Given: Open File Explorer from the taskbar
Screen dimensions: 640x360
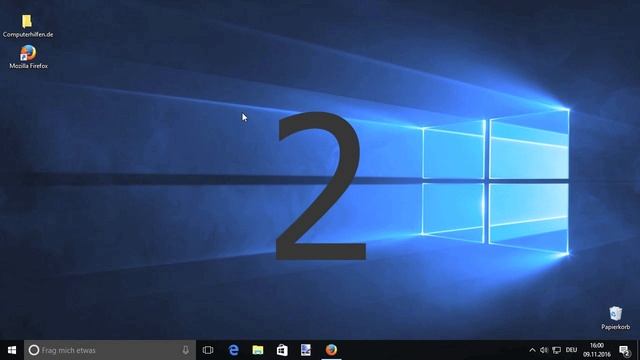Looking at the screenshot, I should point(258,350).
